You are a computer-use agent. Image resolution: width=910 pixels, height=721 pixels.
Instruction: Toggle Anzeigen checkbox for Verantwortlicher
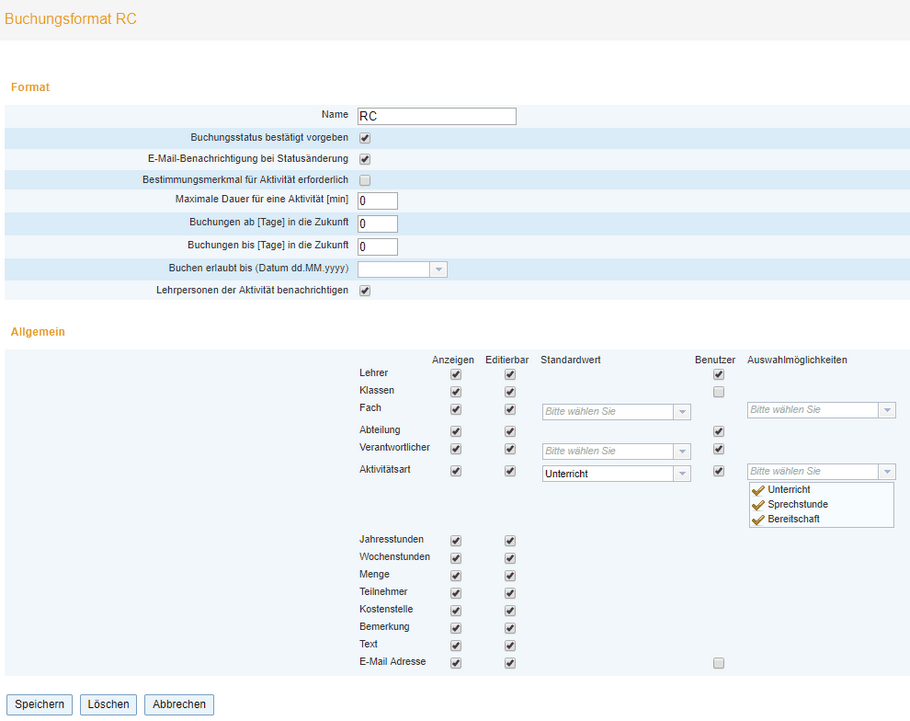tap(456, 449)
